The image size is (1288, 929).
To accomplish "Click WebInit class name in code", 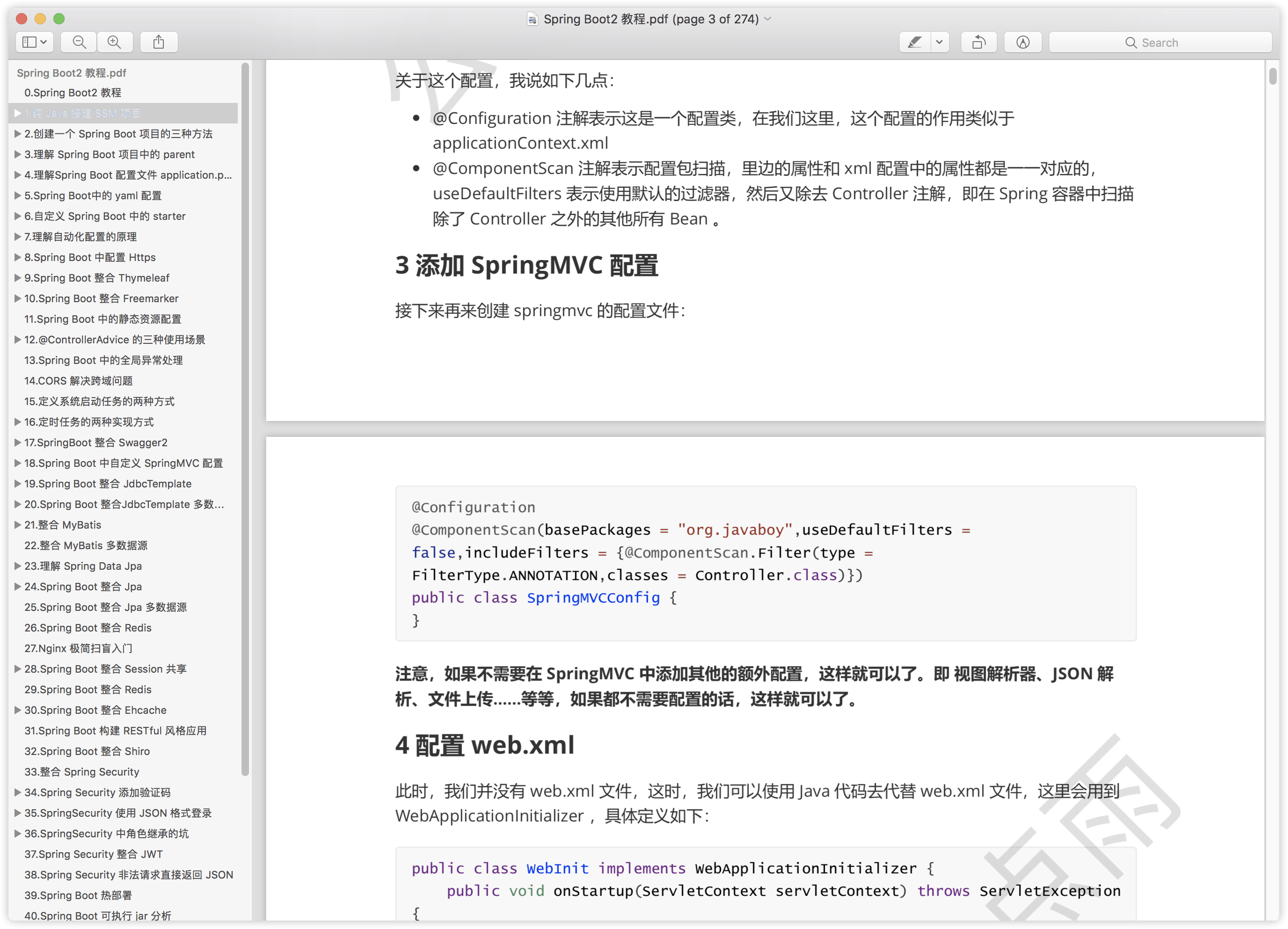I will [557, 868].
